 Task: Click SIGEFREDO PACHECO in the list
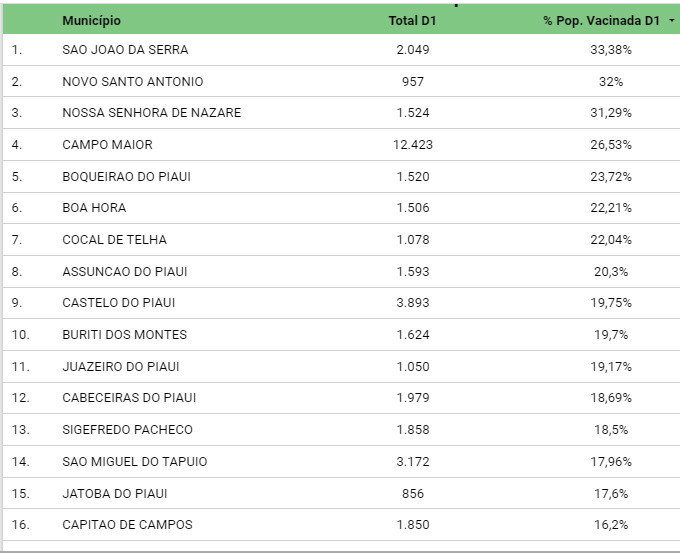pos(128,430)
